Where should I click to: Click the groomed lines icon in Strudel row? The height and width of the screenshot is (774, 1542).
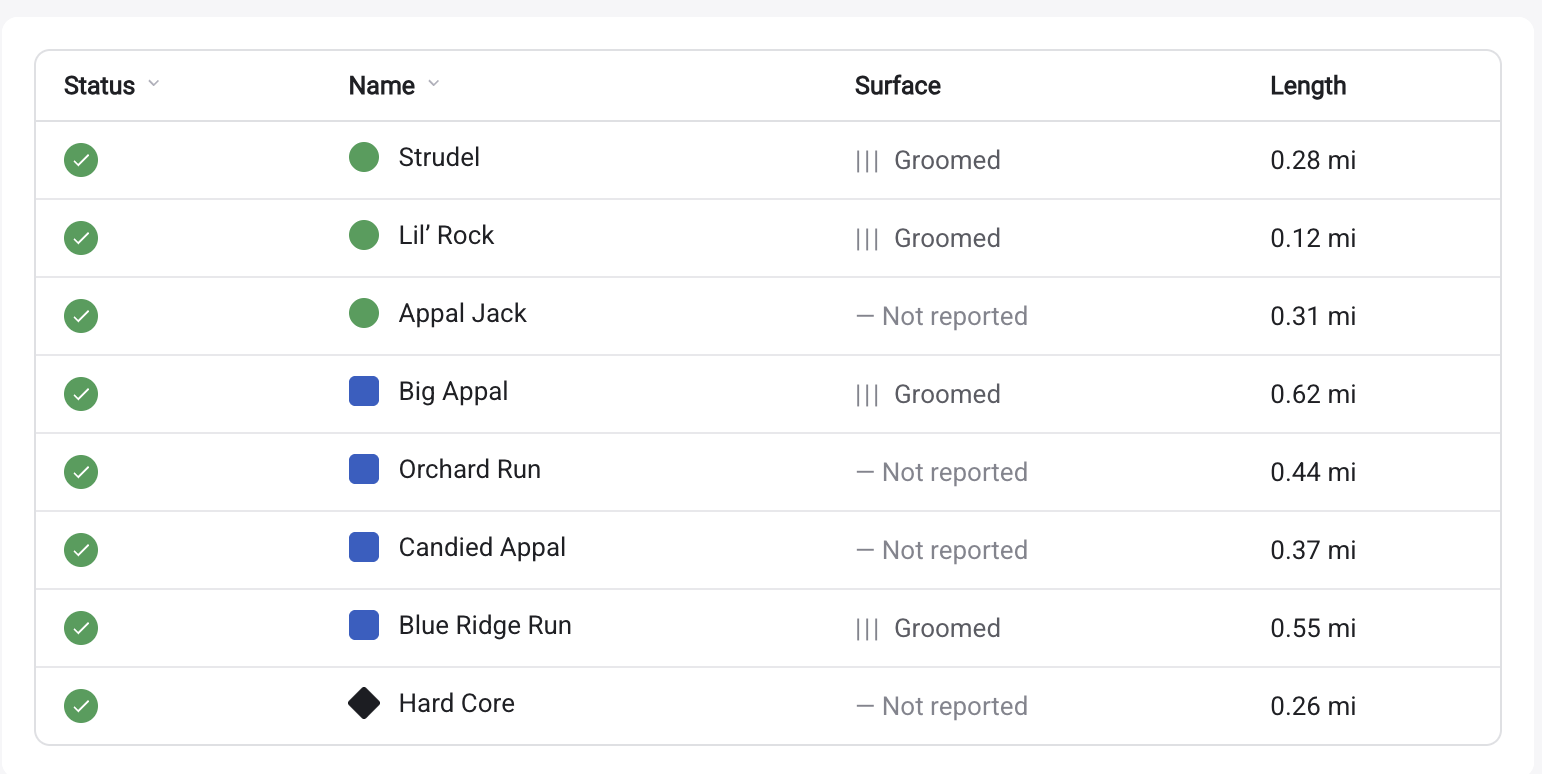point(867,161)
